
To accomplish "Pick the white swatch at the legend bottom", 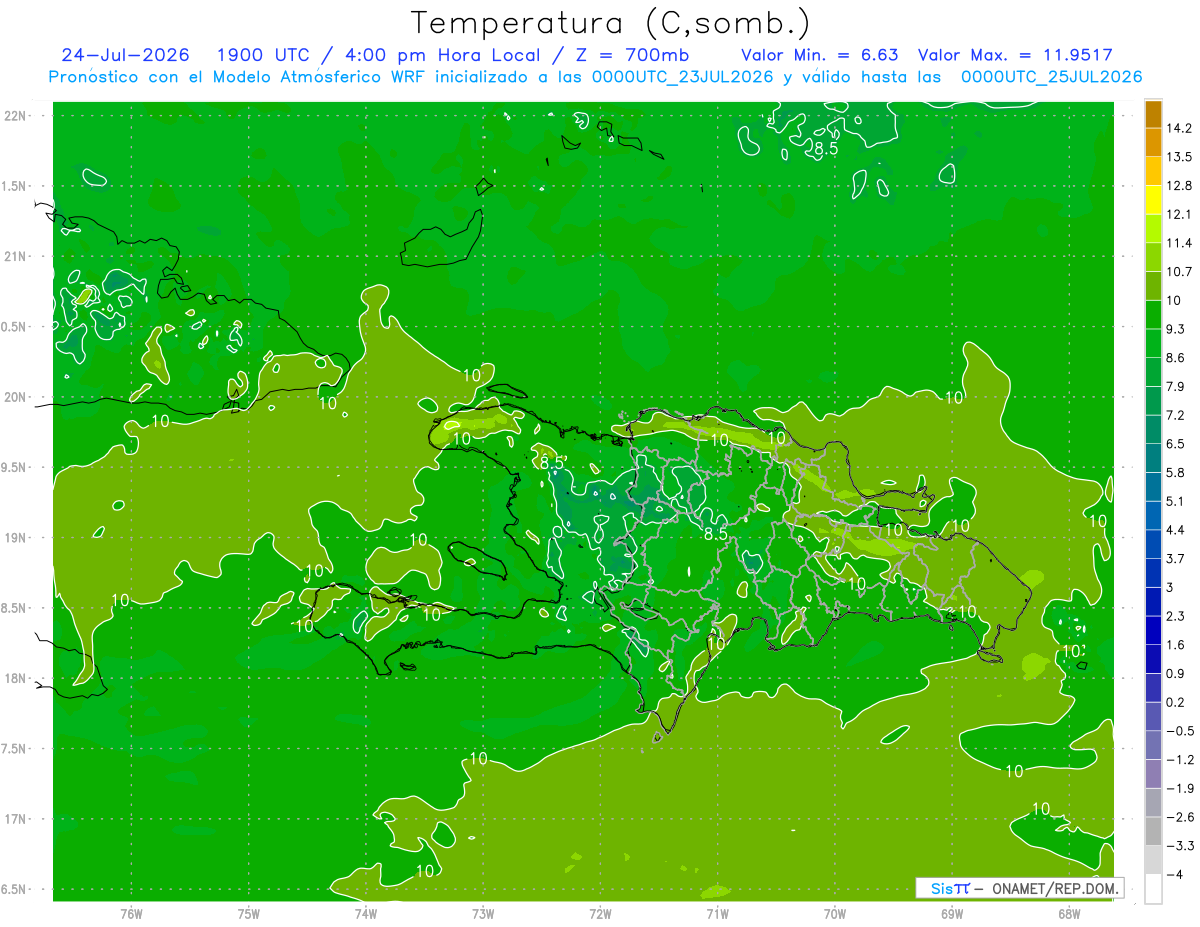I will click(x=1153, y=888).
